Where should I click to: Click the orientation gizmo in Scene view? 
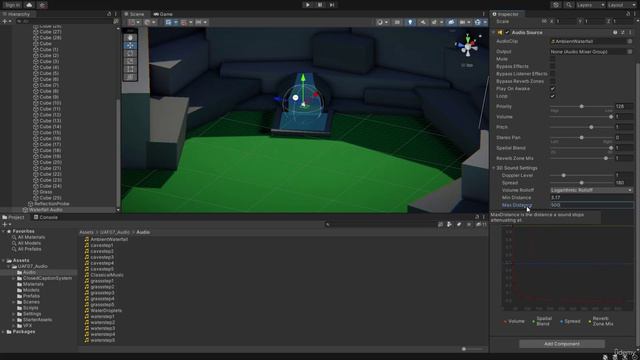[468, 46]
